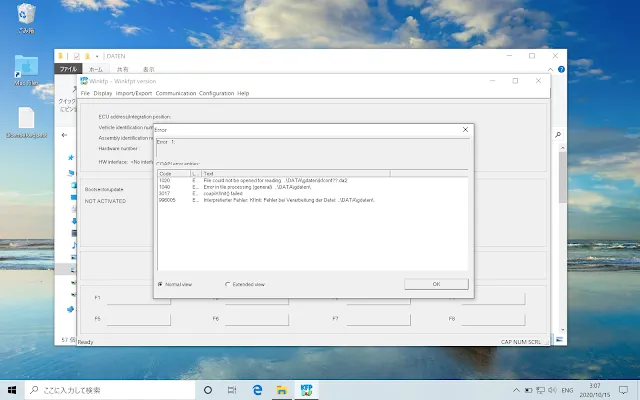
Task: Open the File menu in Winkfp
Action: pos(85,93)
